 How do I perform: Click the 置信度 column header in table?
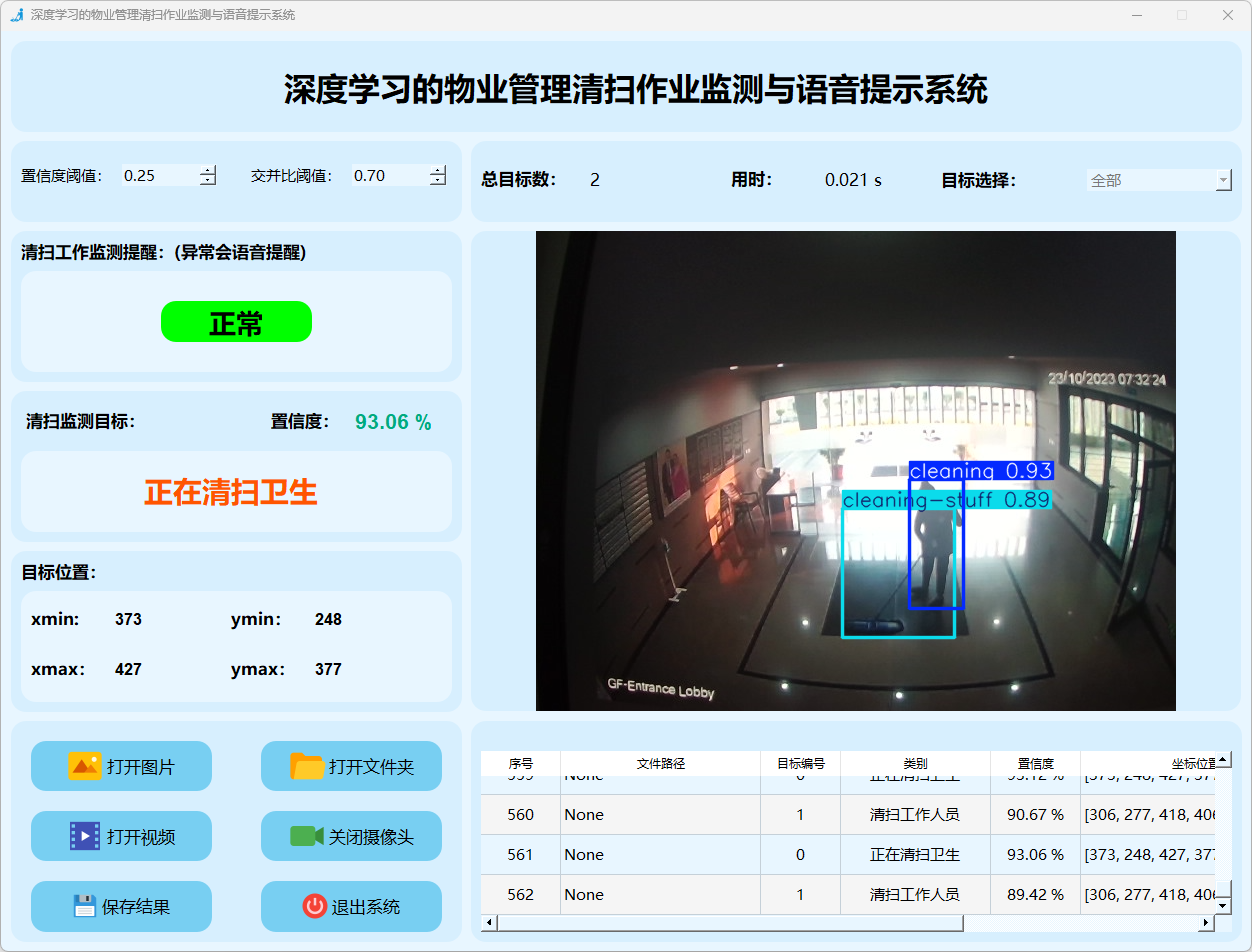pos(1034,763)
